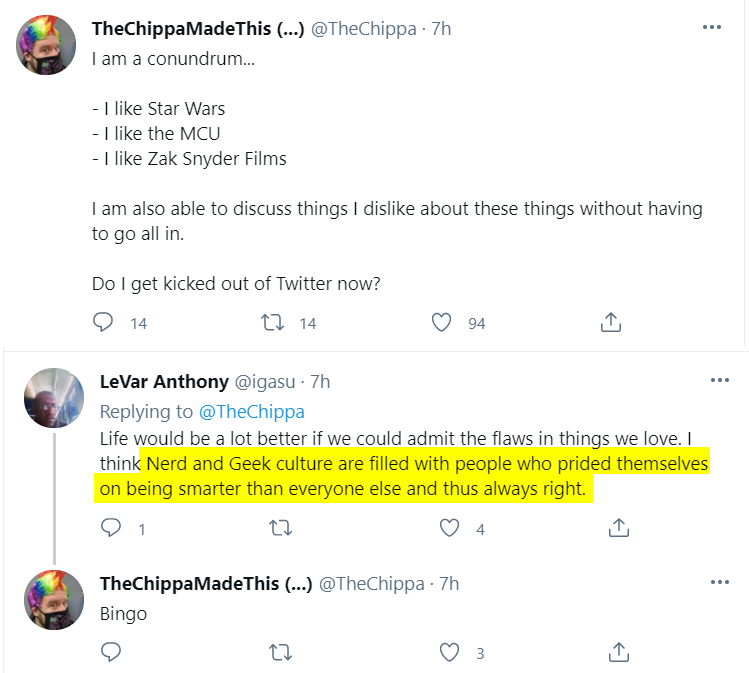Image resolution: width=749 pixels, height=673 pixels.
Task: Reply to the Bingo tweet
Action: pyautogui.click(x=111, y=652)
